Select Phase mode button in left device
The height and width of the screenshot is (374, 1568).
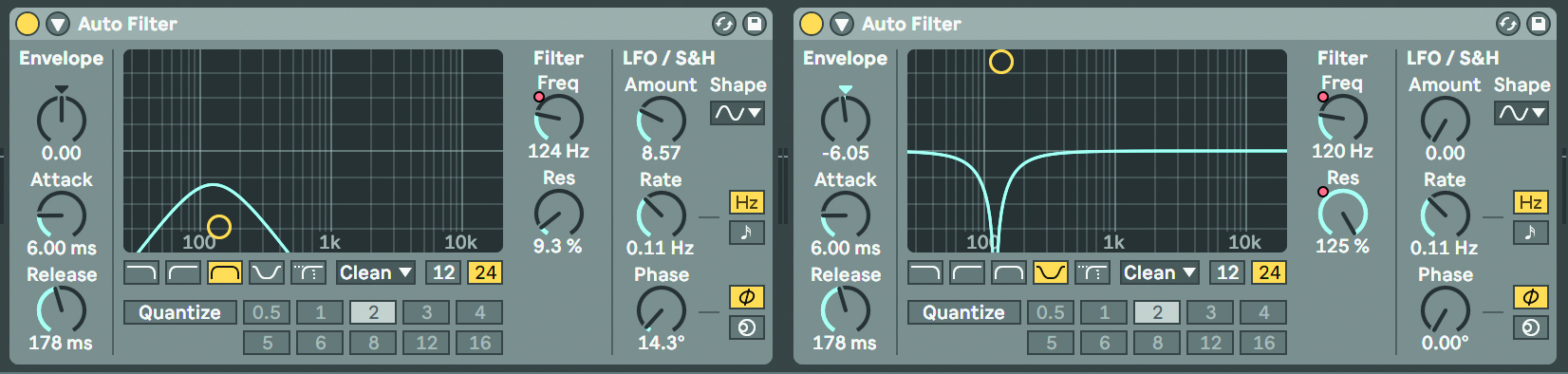pyautogui.click(x=747, y=297)
